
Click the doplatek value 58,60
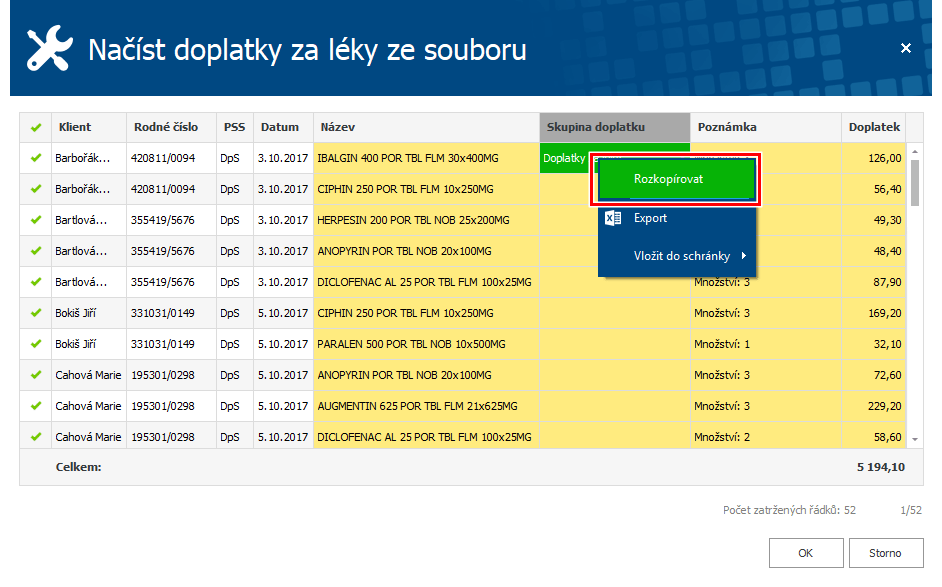pyautogui.click(x=888, y=437)
